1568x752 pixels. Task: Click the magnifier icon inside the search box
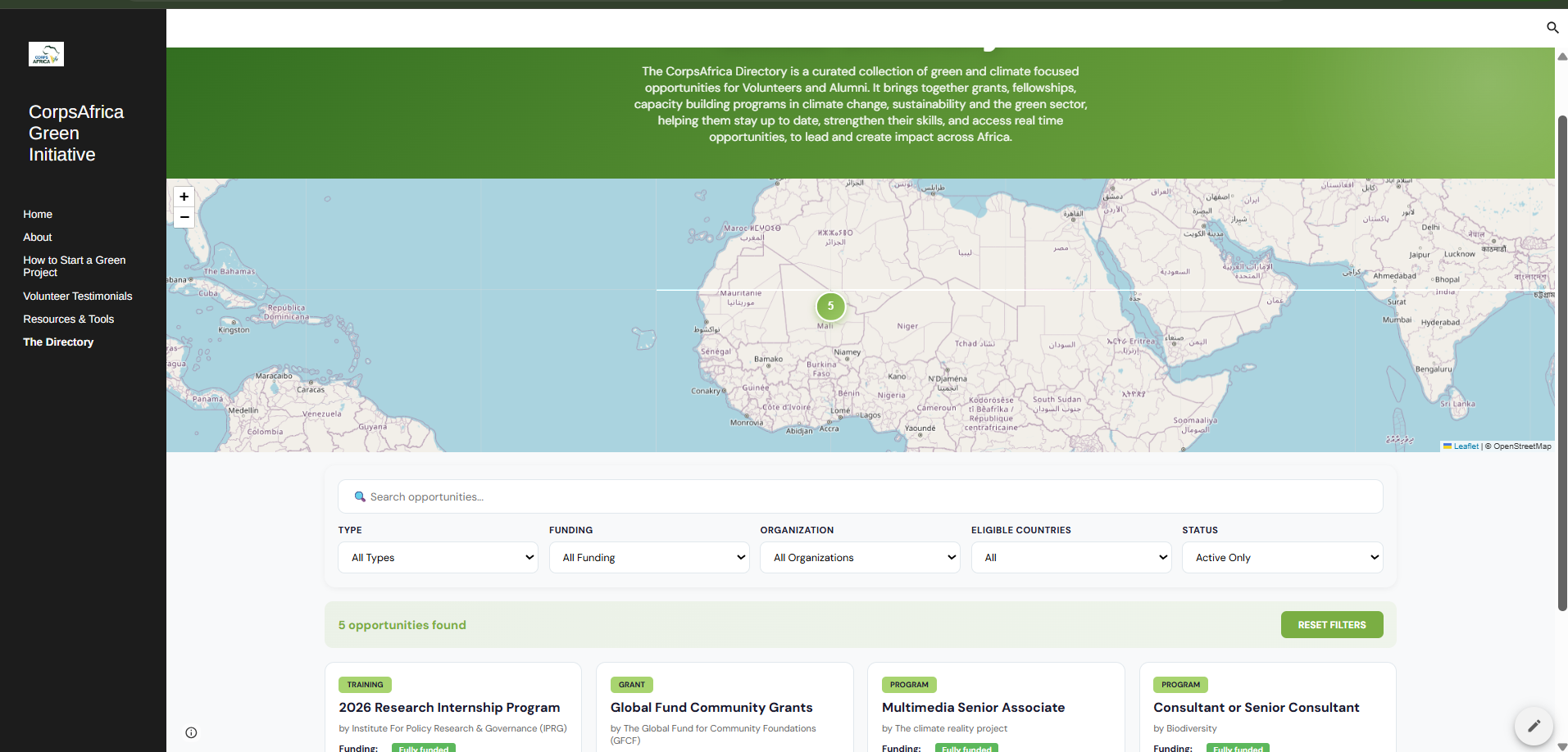point(360,496)
